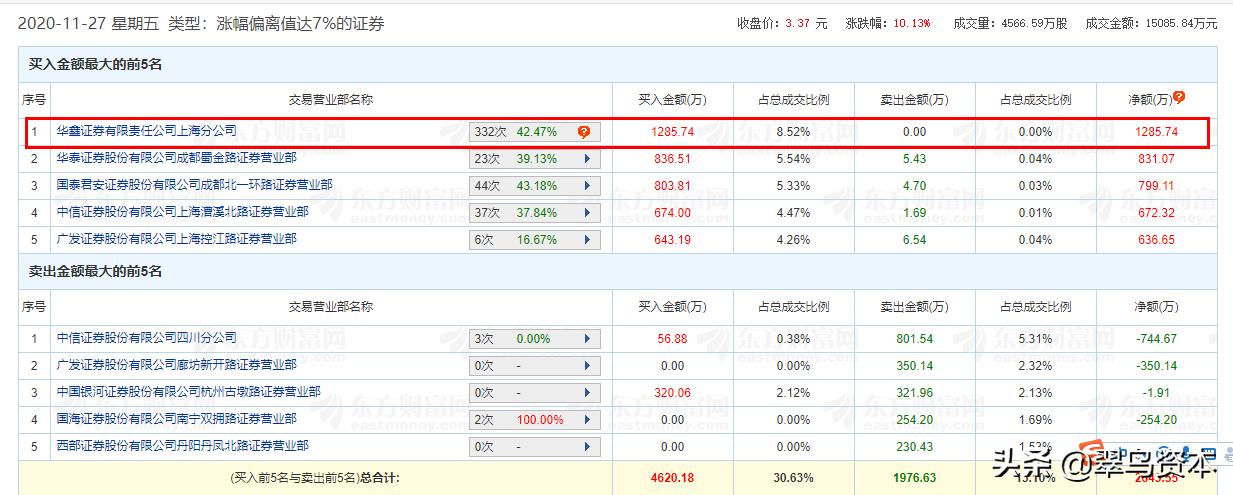1233x495 pixels.
Task: Select the net amount 672.32
Action: (x=1156, y=212)
